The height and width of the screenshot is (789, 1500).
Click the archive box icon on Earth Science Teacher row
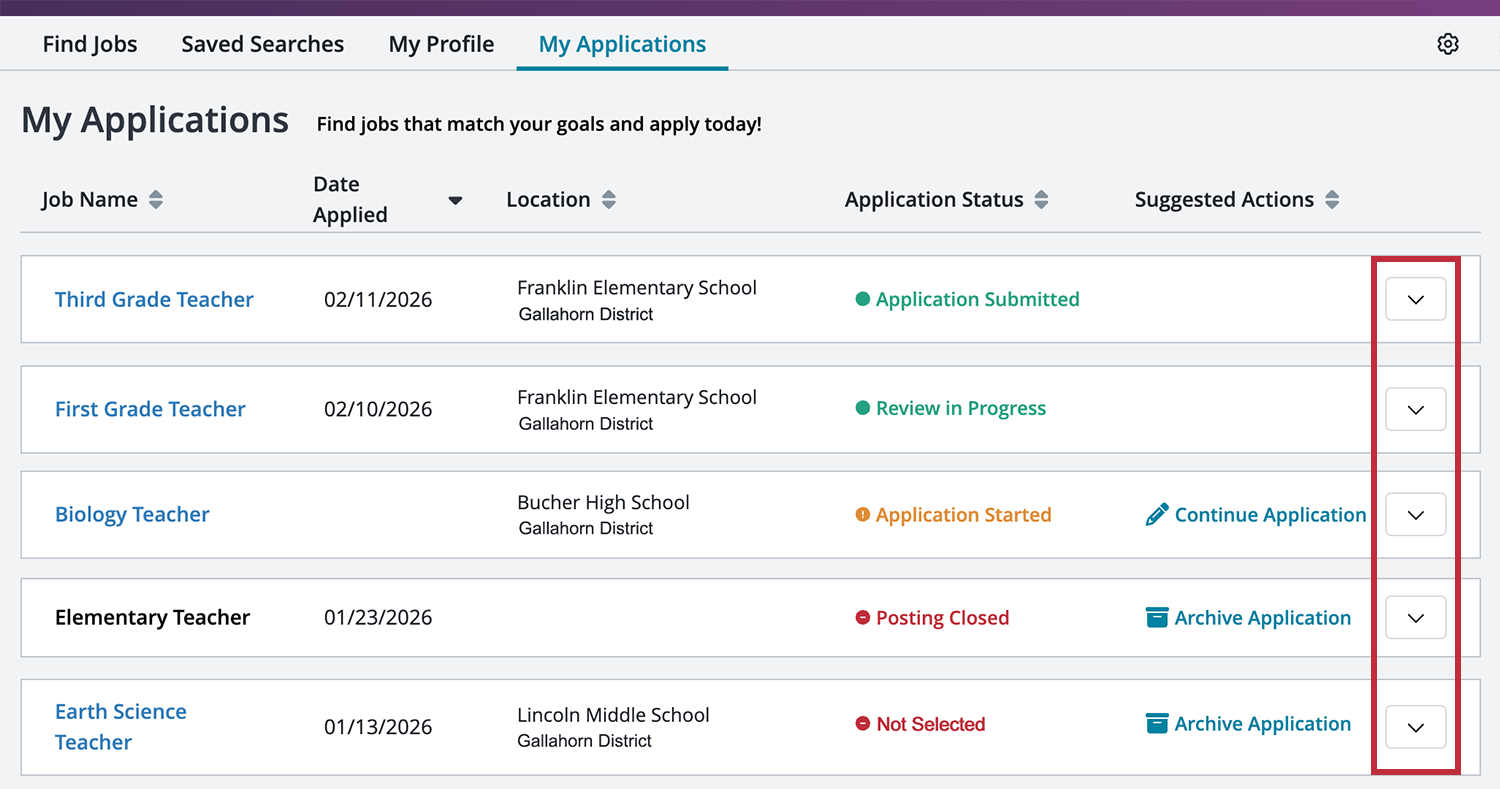(x=1156, y=723)
